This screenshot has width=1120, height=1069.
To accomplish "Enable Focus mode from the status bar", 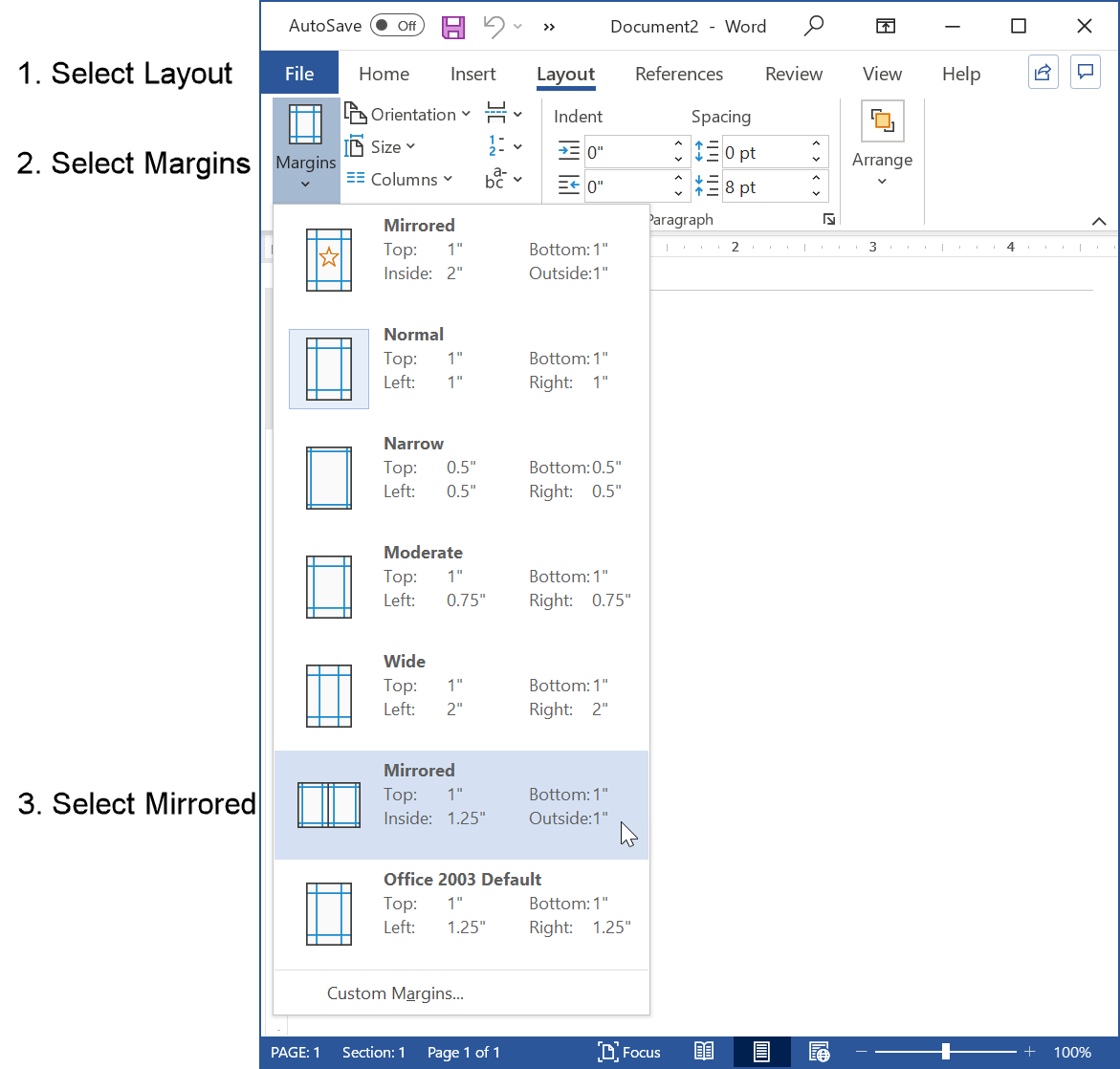I will coord(629,1051).
